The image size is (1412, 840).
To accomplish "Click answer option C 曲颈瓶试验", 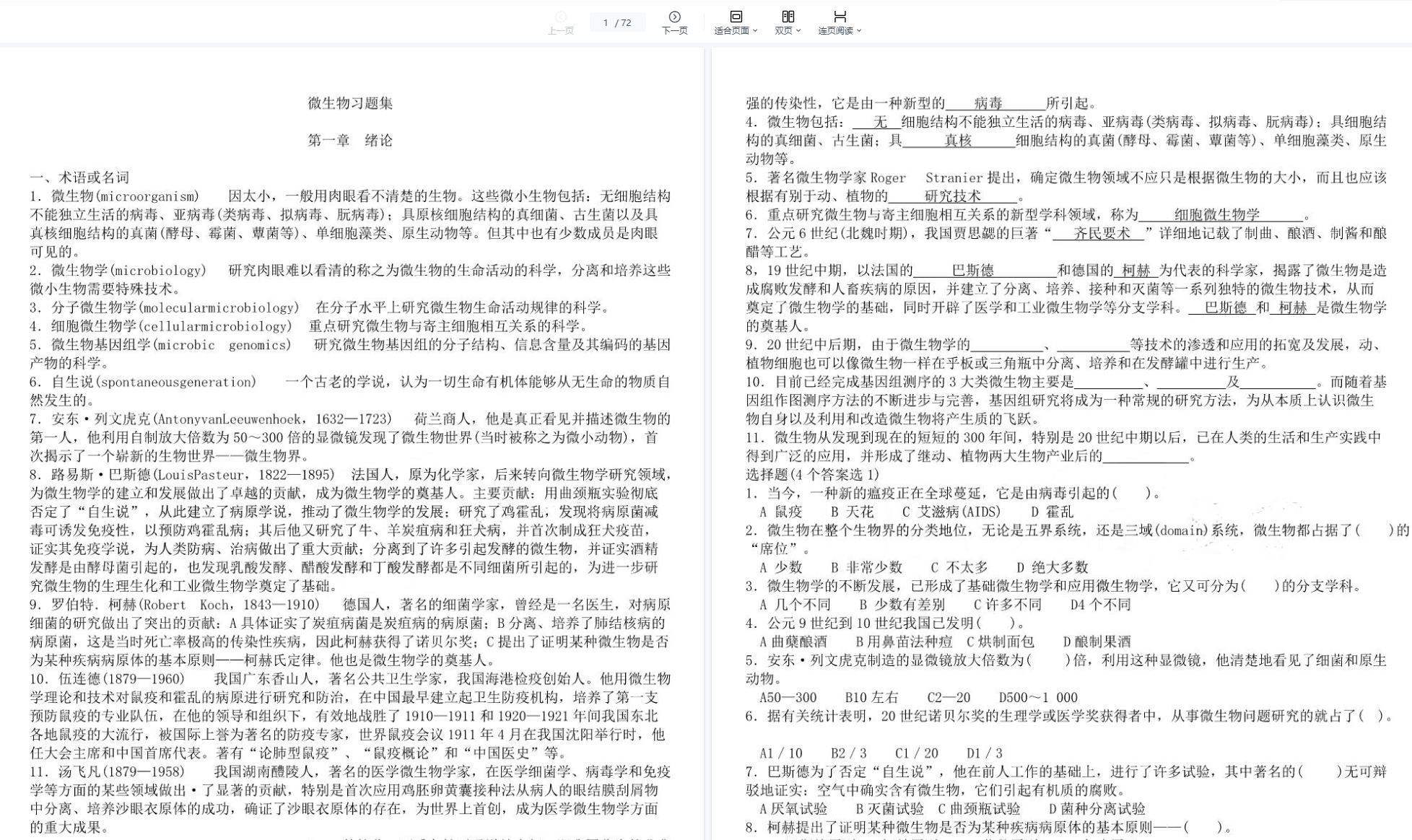I will pyautogui.click(x=979, y=809).
